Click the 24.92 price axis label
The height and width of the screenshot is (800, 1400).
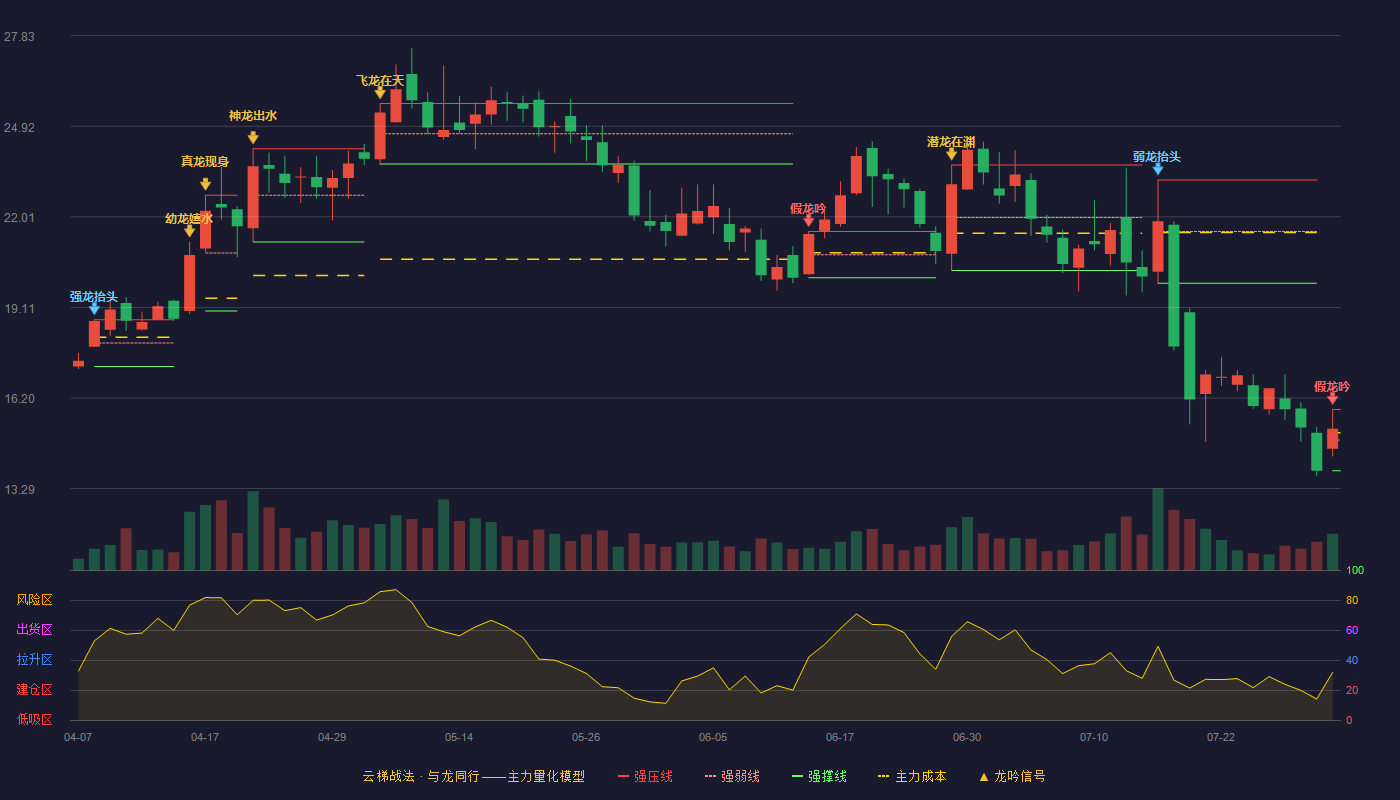point(19,127)
